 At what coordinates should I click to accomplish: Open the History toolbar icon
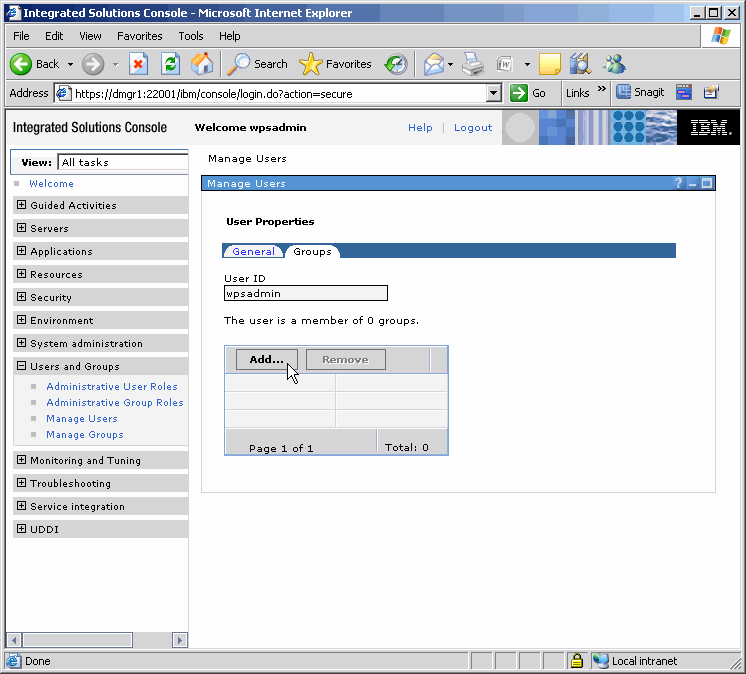396,64
